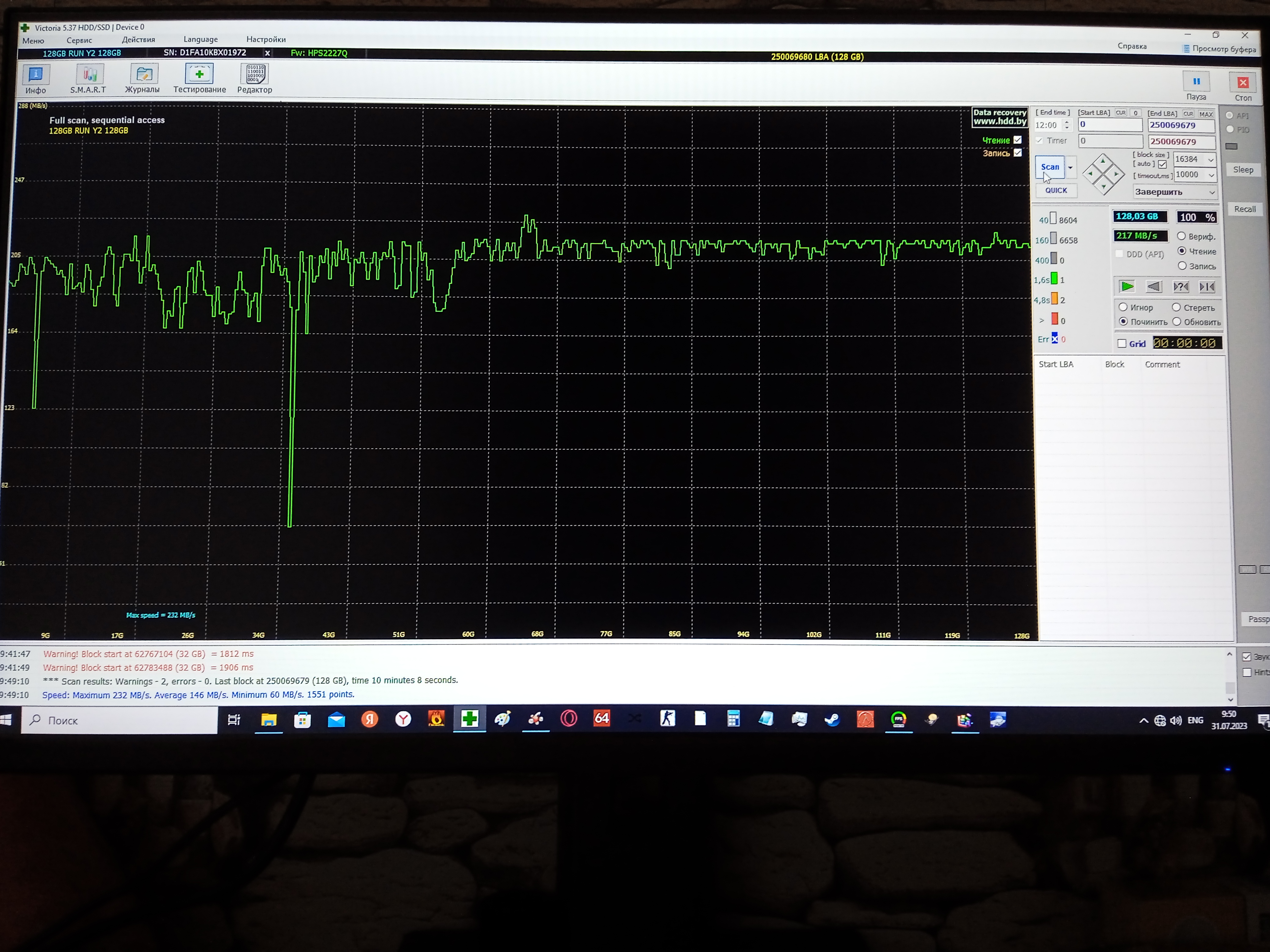Screen dimensions: 1270x952
Task: Start forward scan with green play arrow
Action: click(x=1127, y=286)
